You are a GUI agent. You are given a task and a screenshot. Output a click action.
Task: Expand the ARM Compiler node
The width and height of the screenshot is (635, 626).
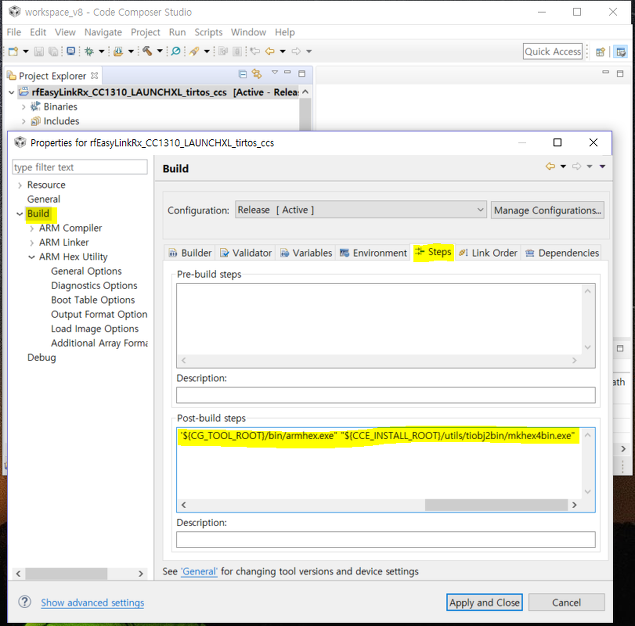coord(32,228)
